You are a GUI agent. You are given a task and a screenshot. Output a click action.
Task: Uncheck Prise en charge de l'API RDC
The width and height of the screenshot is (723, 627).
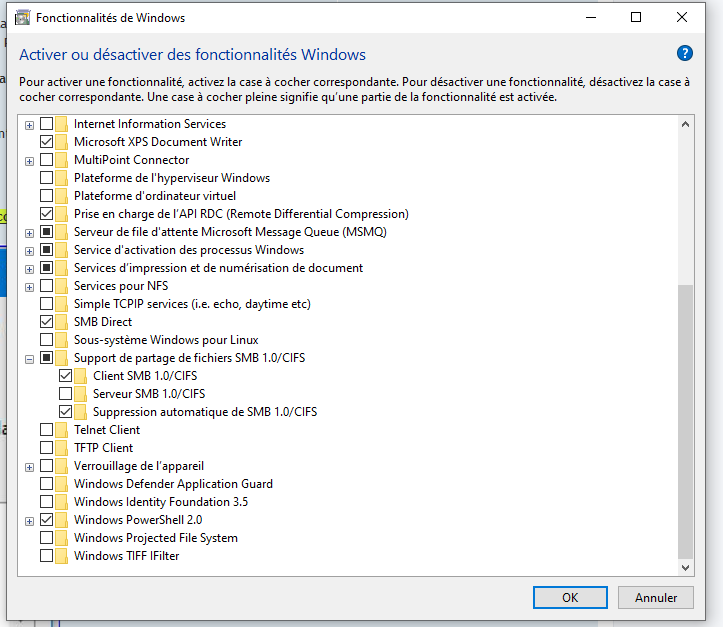47,213
